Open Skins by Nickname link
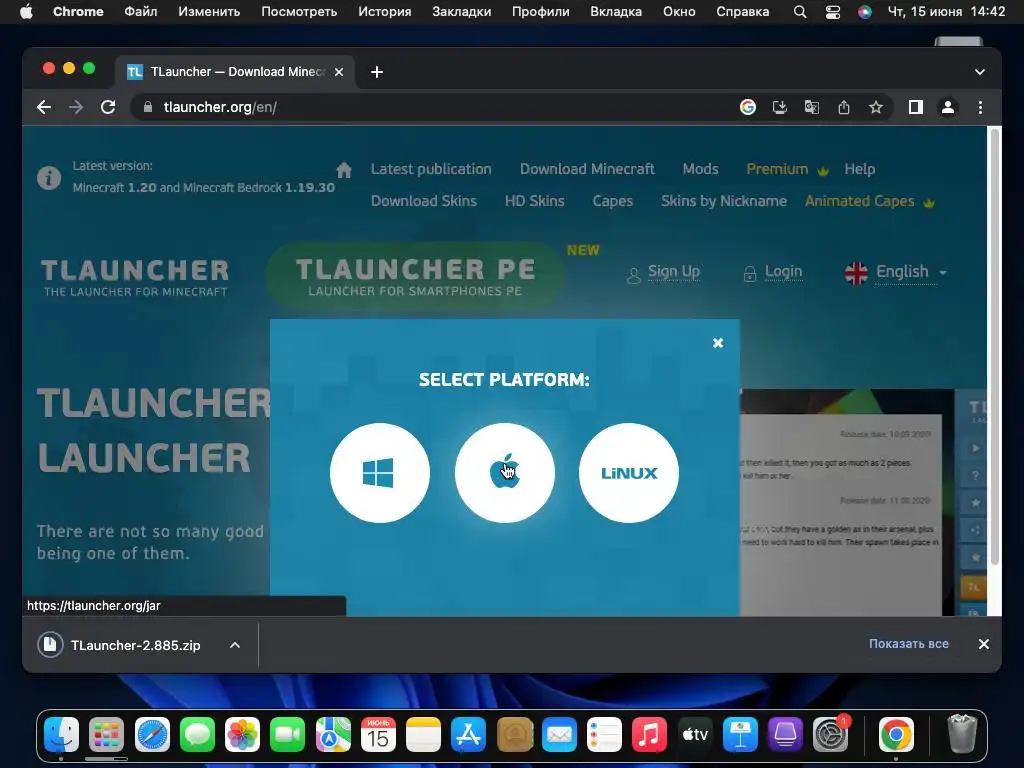This screenshot has height=768, width=1024. pyautogui.click(x=724, y=201)
